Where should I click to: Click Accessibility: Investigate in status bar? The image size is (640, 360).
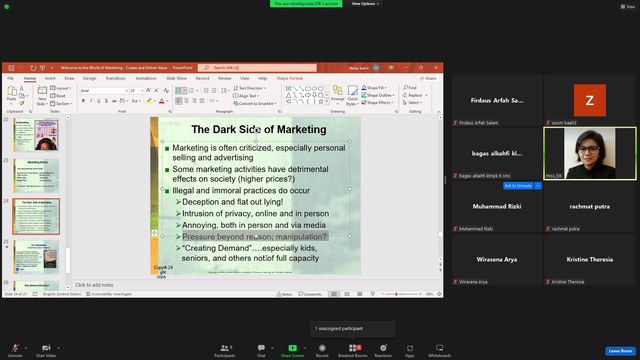[x=109, y=294]
